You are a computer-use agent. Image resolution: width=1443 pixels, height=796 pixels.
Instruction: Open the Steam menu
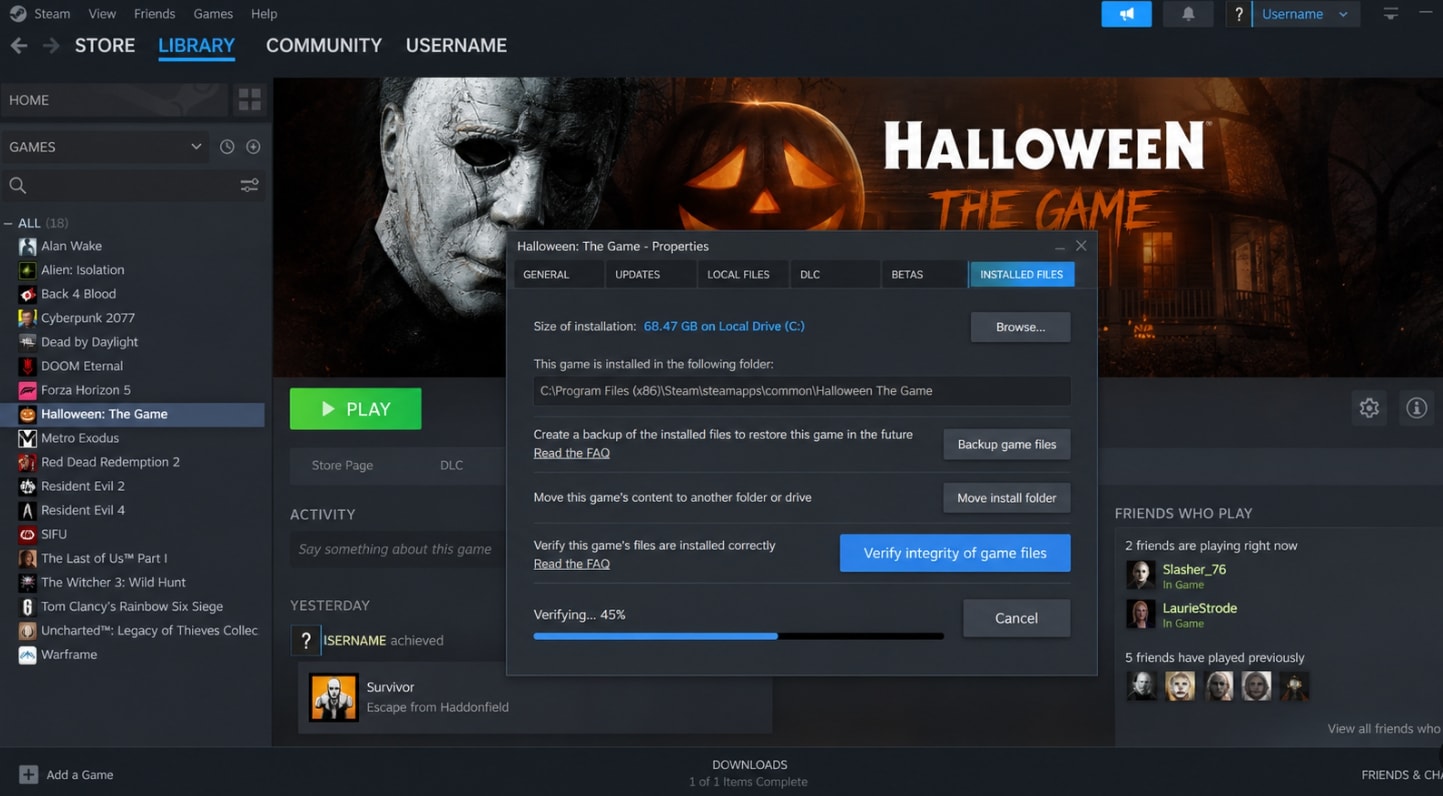click(x=52, y=14)
